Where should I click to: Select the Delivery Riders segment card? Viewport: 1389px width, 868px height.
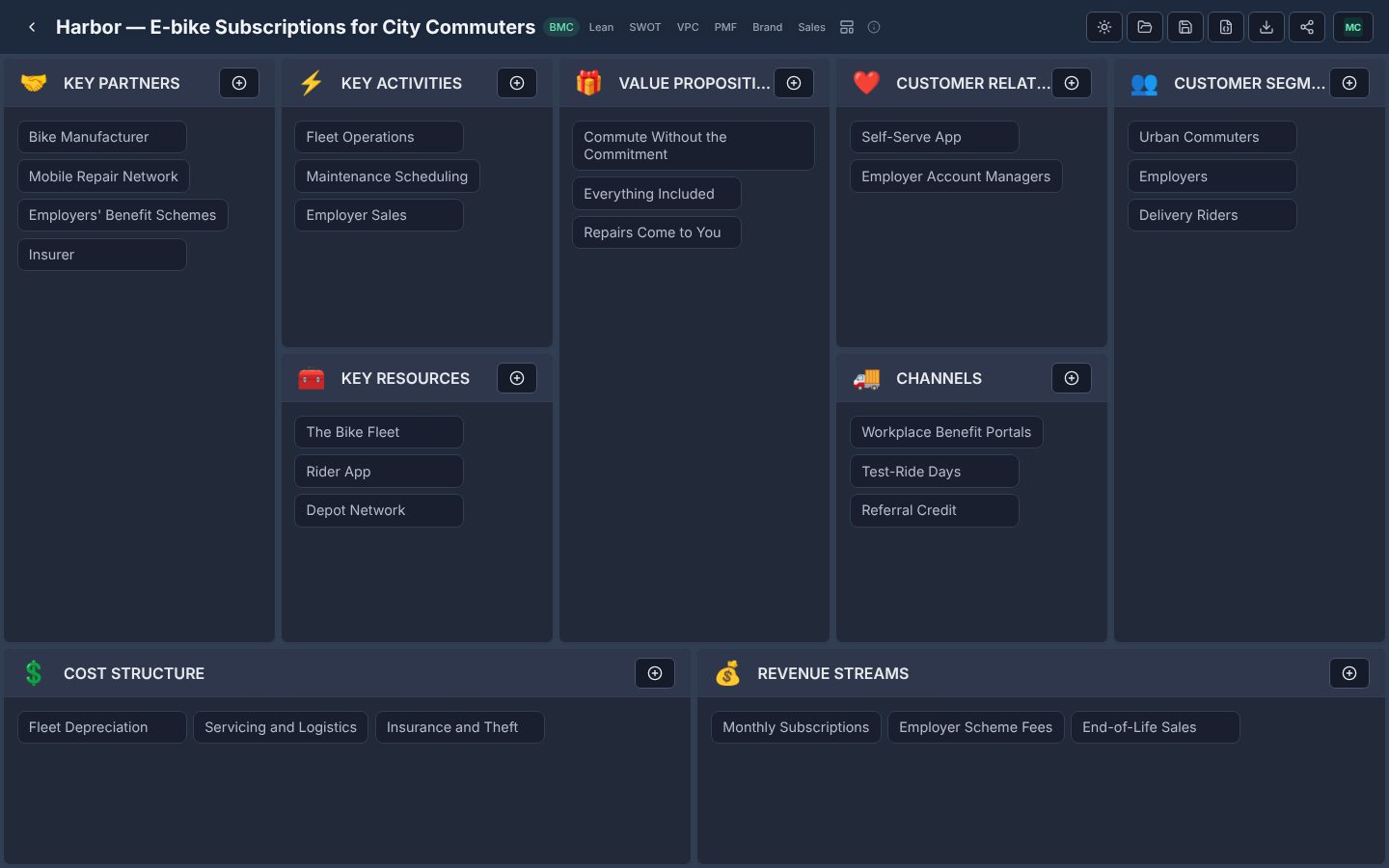point(1212,215)
